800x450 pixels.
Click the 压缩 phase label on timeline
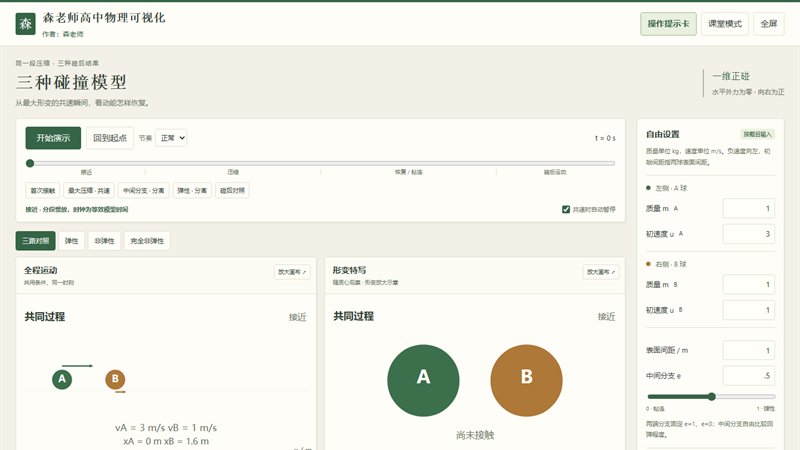(x=233, y=172)
